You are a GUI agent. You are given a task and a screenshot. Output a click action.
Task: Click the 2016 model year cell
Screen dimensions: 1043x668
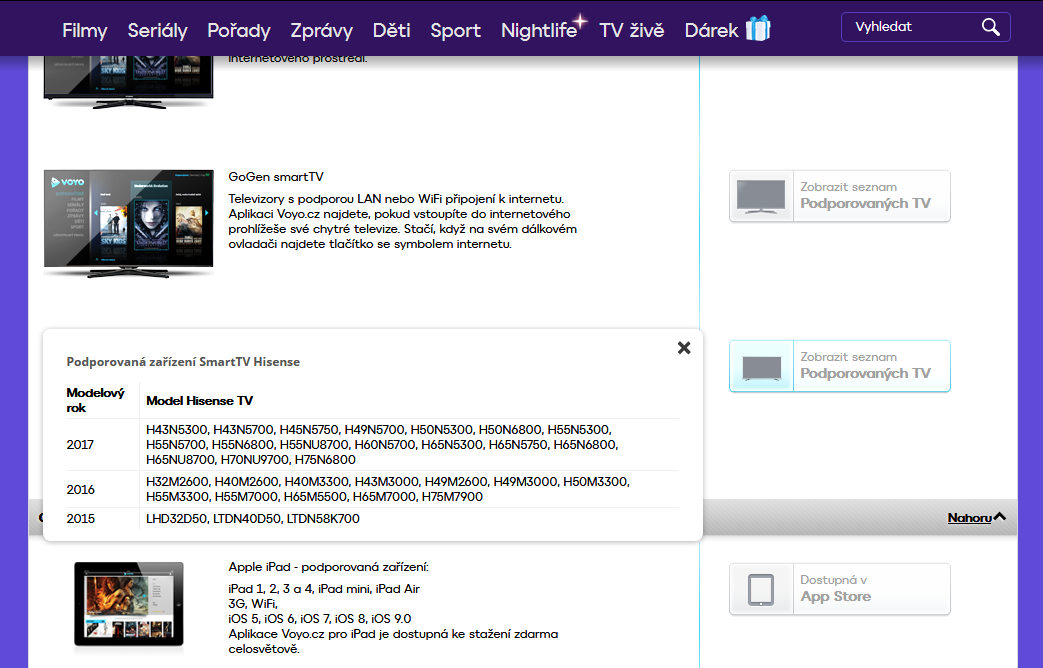(x=80, y=490)
